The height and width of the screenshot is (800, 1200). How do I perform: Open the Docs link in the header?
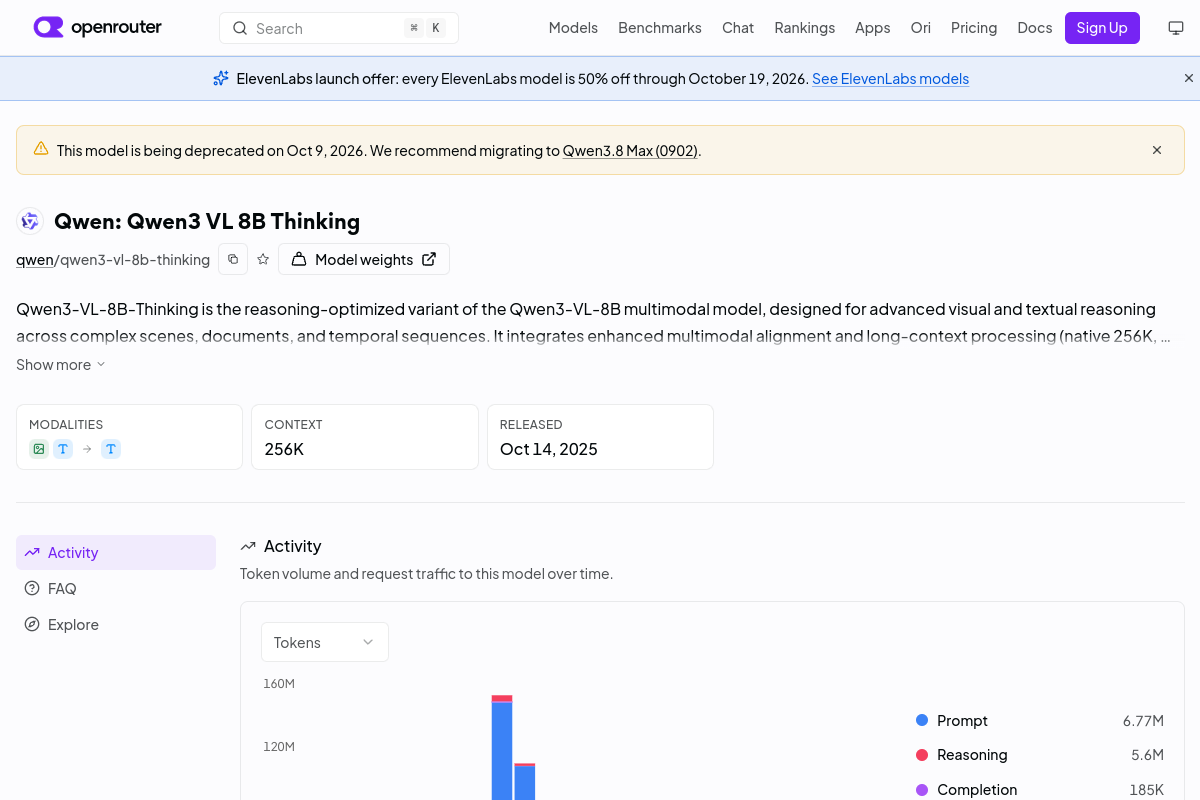(x=1035, y=28)
